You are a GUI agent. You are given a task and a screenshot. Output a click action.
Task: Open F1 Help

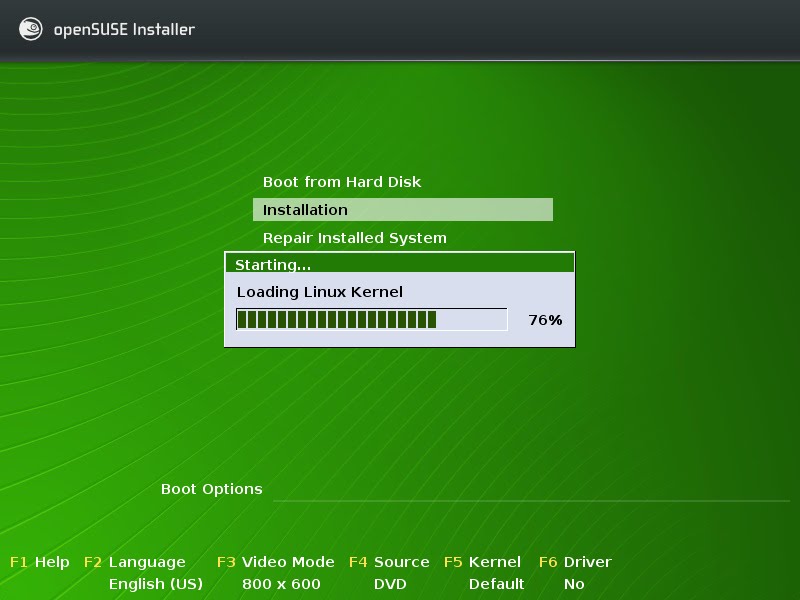(x=40, y=562)
